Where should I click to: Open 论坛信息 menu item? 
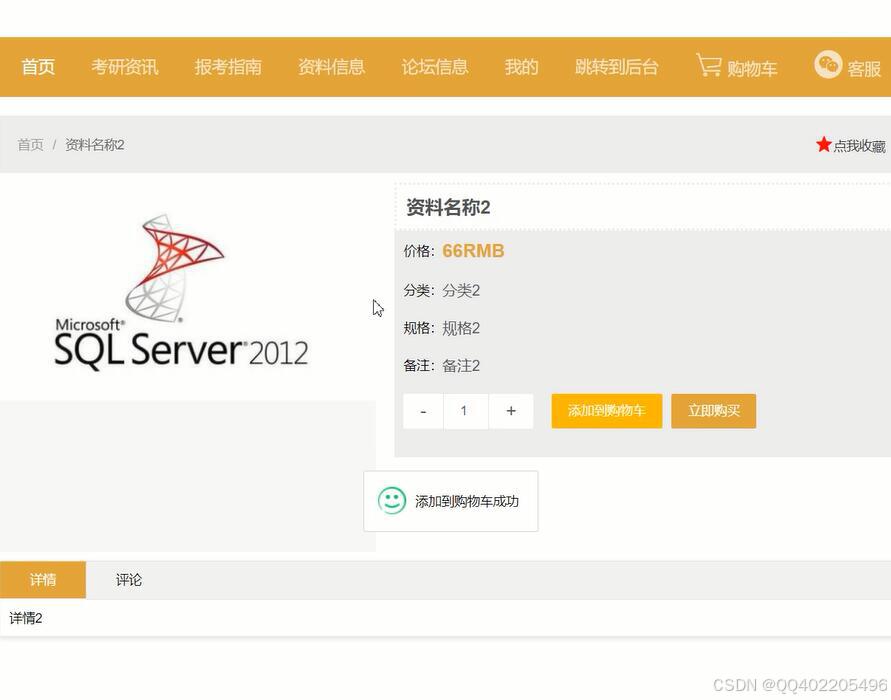pyautogui.click(x=435, y=67)
